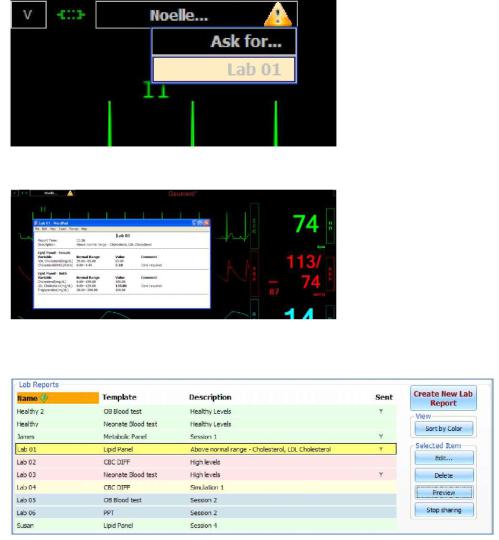The image size is (499, 540).
Task: Click the Sent mark in the James row
Action: click(381, 436)
